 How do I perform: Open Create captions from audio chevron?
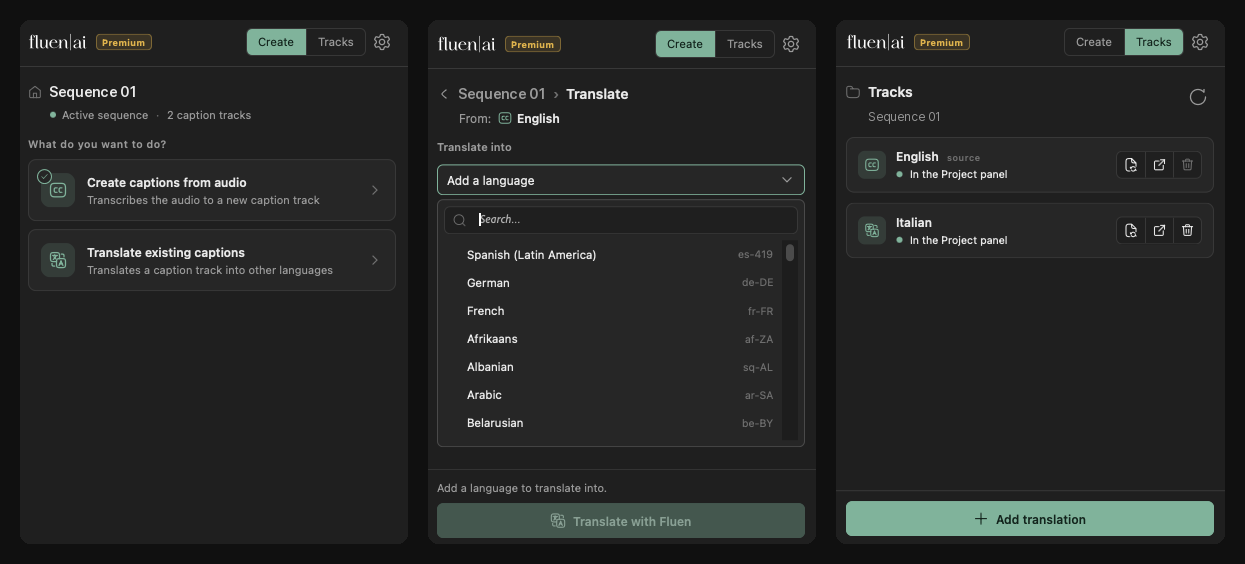[x=375, y=190]
